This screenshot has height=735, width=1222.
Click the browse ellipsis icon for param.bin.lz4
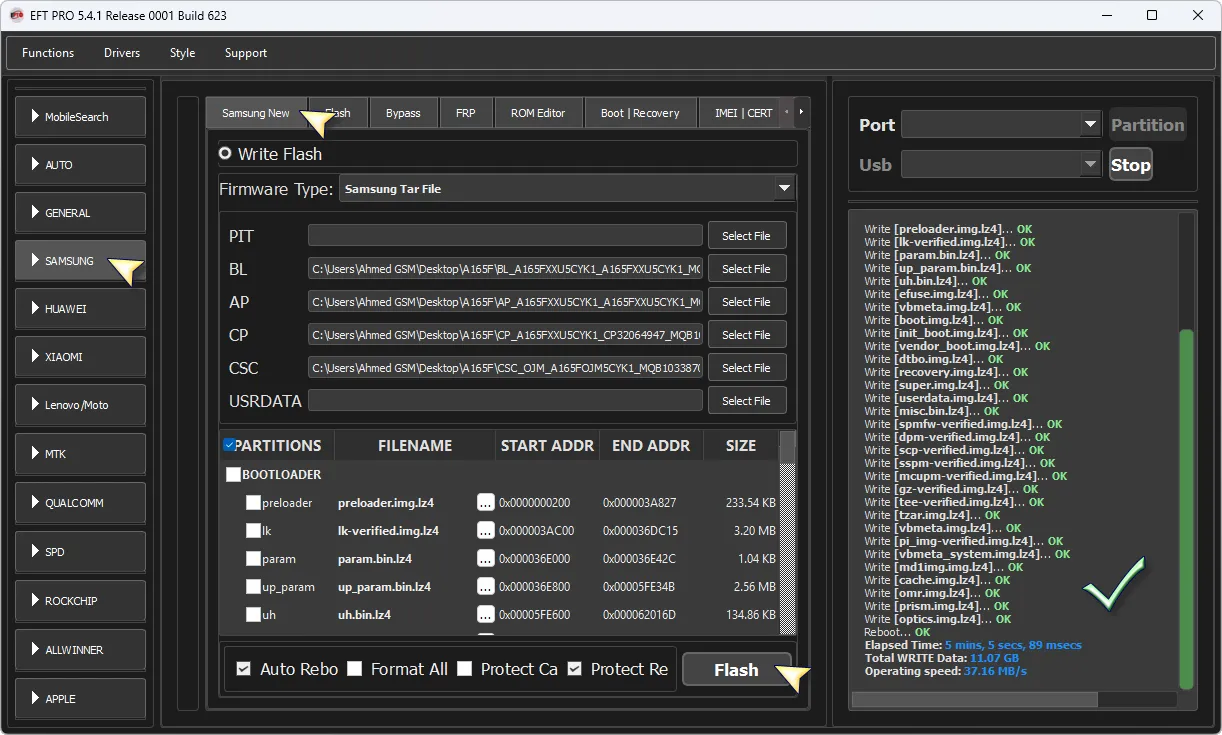pos(486,558)
